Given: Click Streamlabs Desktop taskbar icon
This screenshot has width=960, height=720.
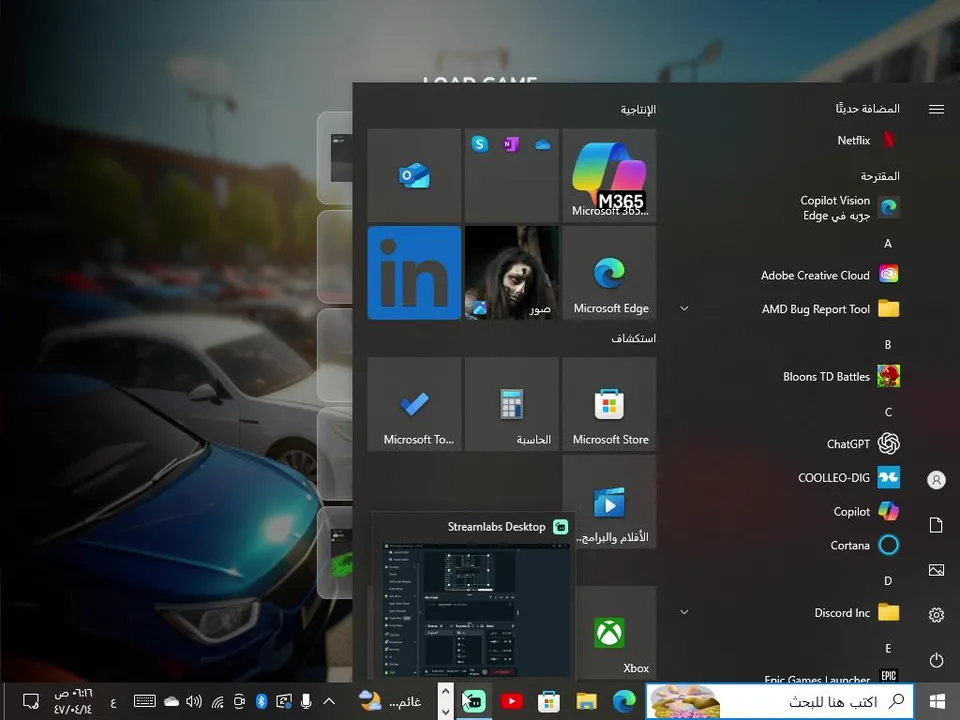Looking at the screenshot, I should click(x=474, y=701).
